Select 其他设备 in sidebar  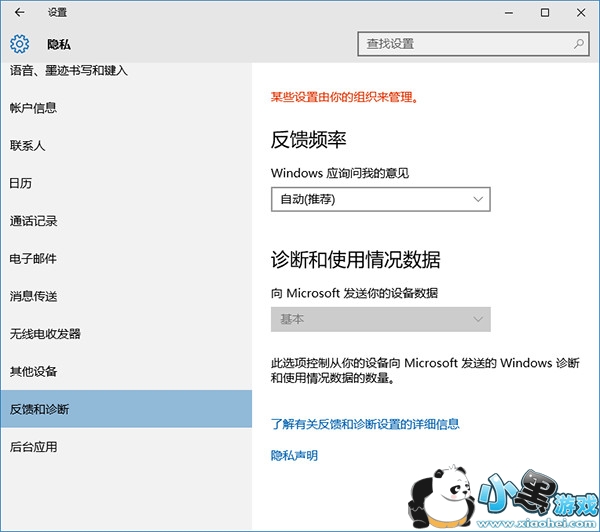pyautogui.click(x=126, y=371)
